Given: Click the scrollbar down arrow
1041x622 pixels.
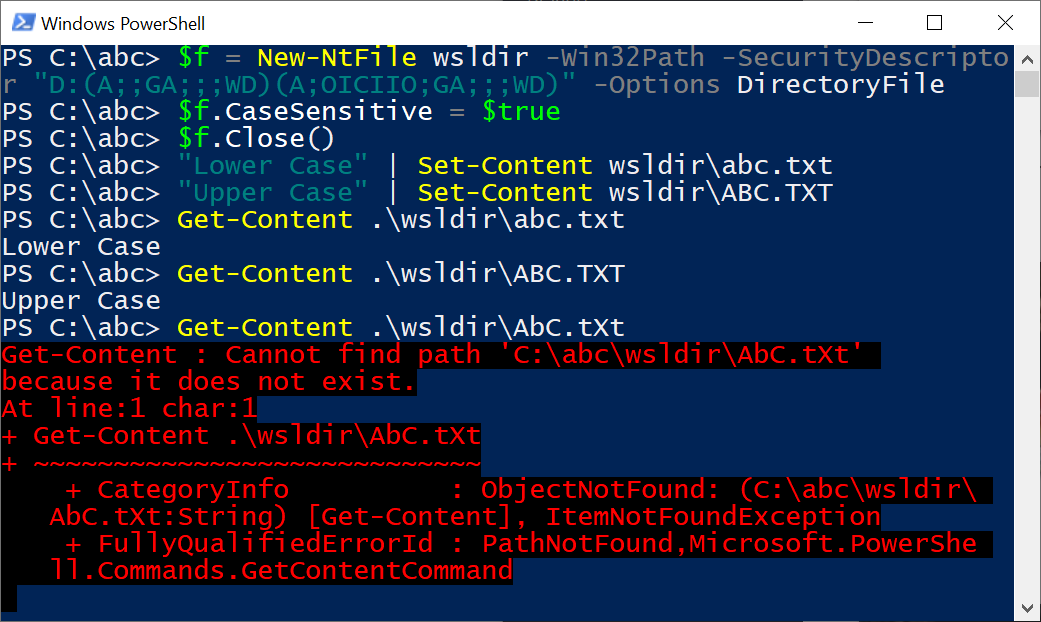Looking at the screenshot, I should point(1027,607).
